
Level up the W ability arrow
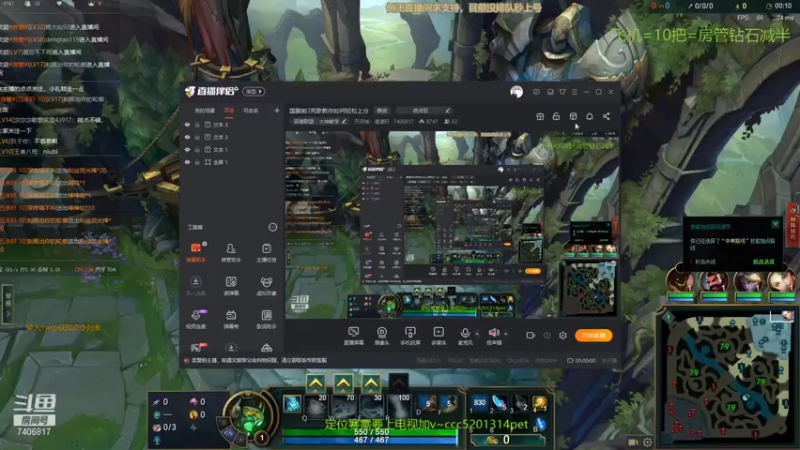(x=343, y=383)
